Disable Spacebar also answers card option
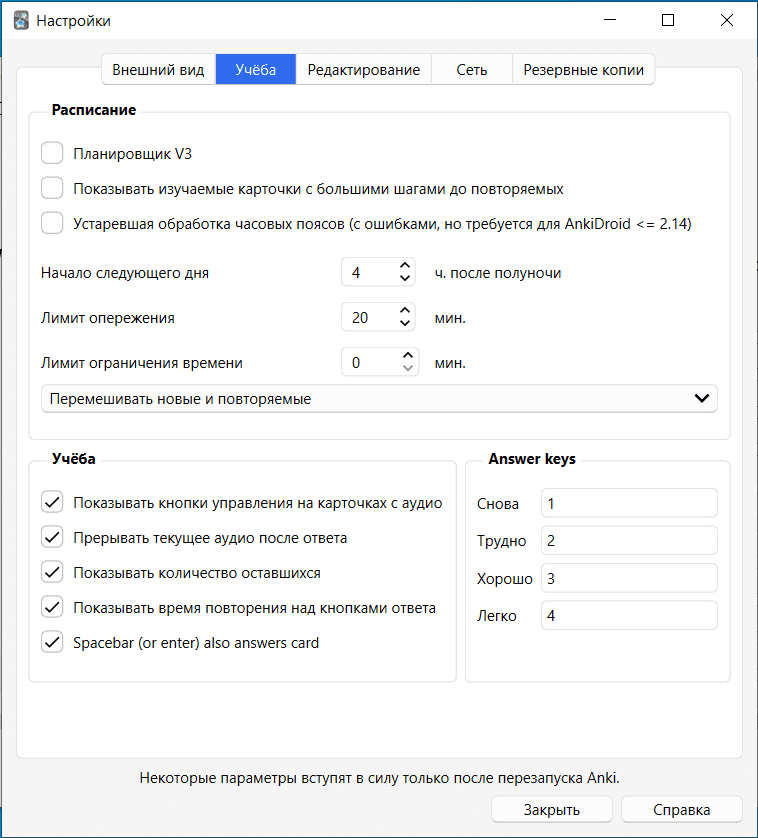Screen dimensions: 758x838 click(52, 643)
